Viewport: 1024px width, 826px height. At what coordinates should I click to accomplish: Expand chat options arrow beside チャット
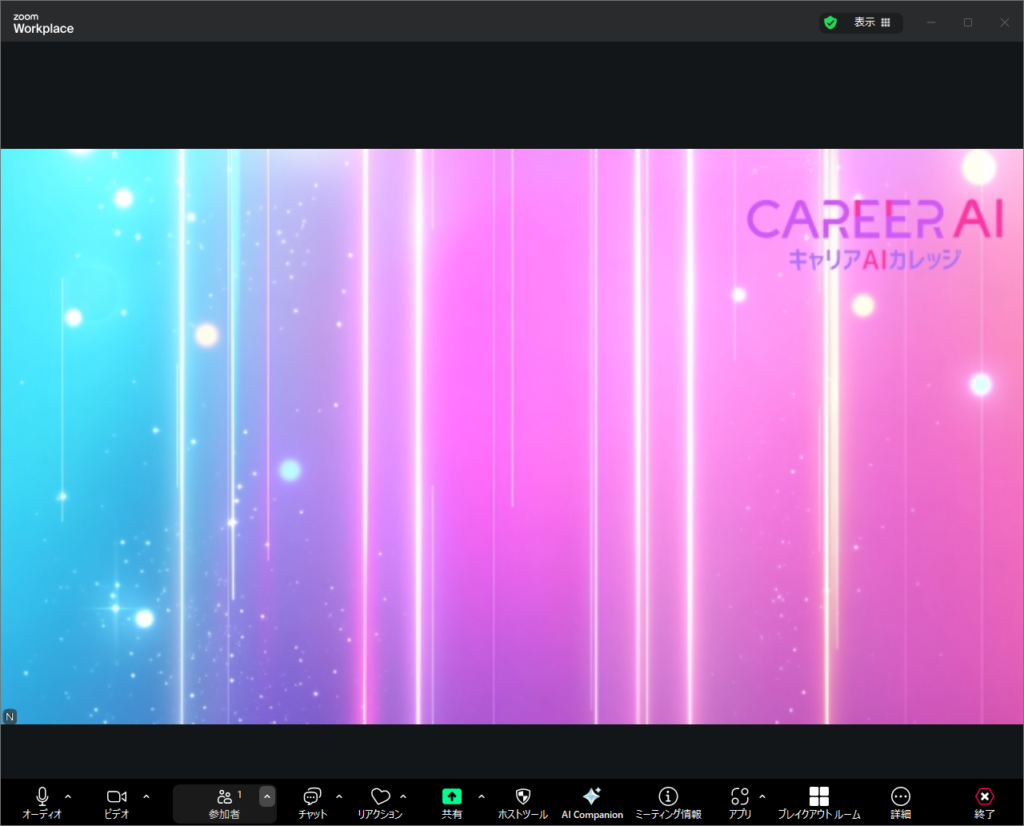[x=338, y=797]
